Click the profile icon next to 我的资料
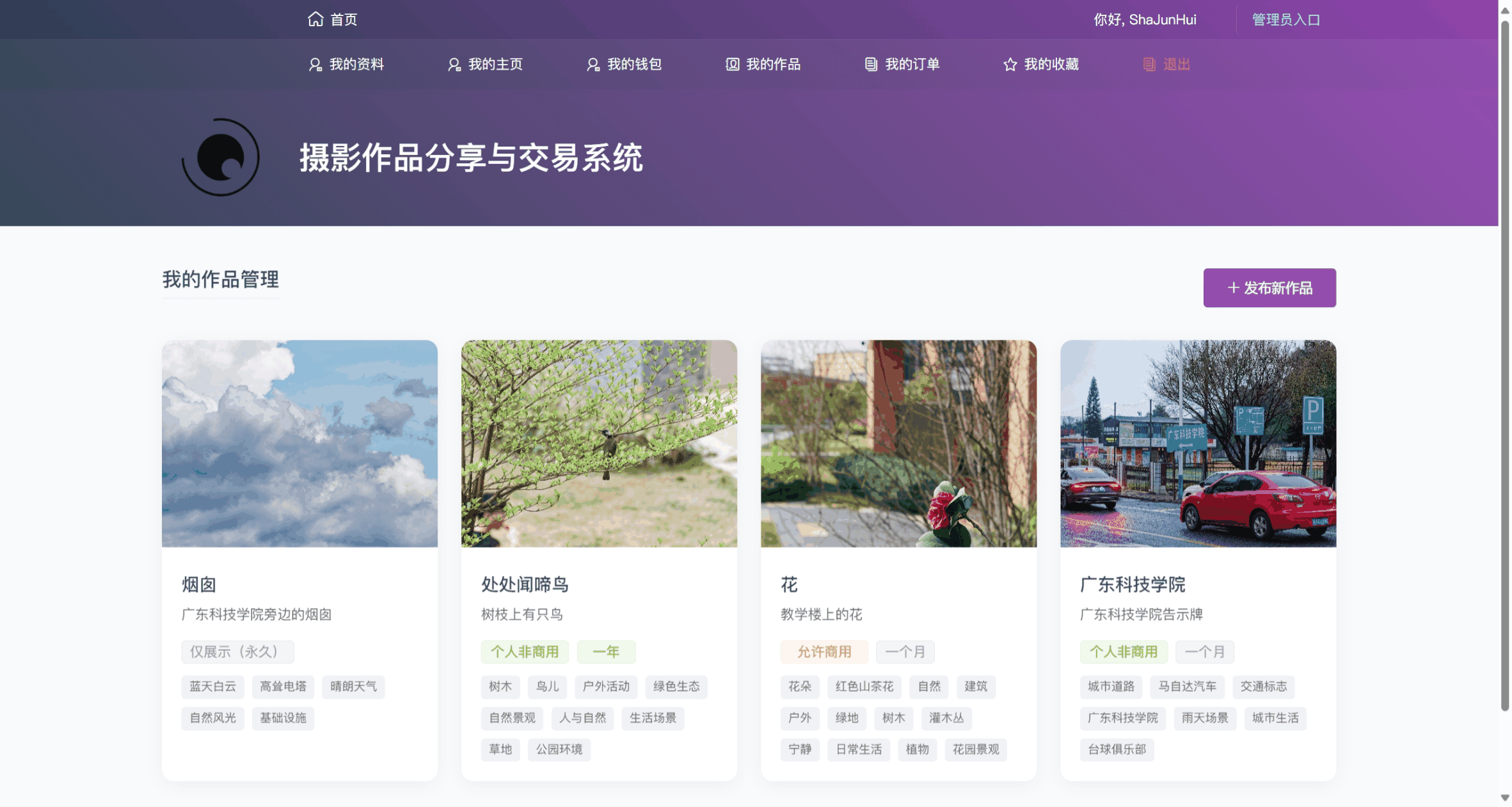This screenshot has height=807, width=1512. tap(315, 65)
